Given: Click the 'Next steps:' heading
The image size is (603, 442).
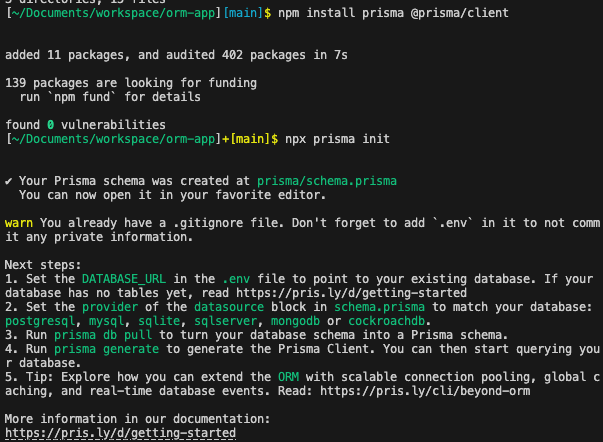Looking at the screenshot, I should [43, 265].
